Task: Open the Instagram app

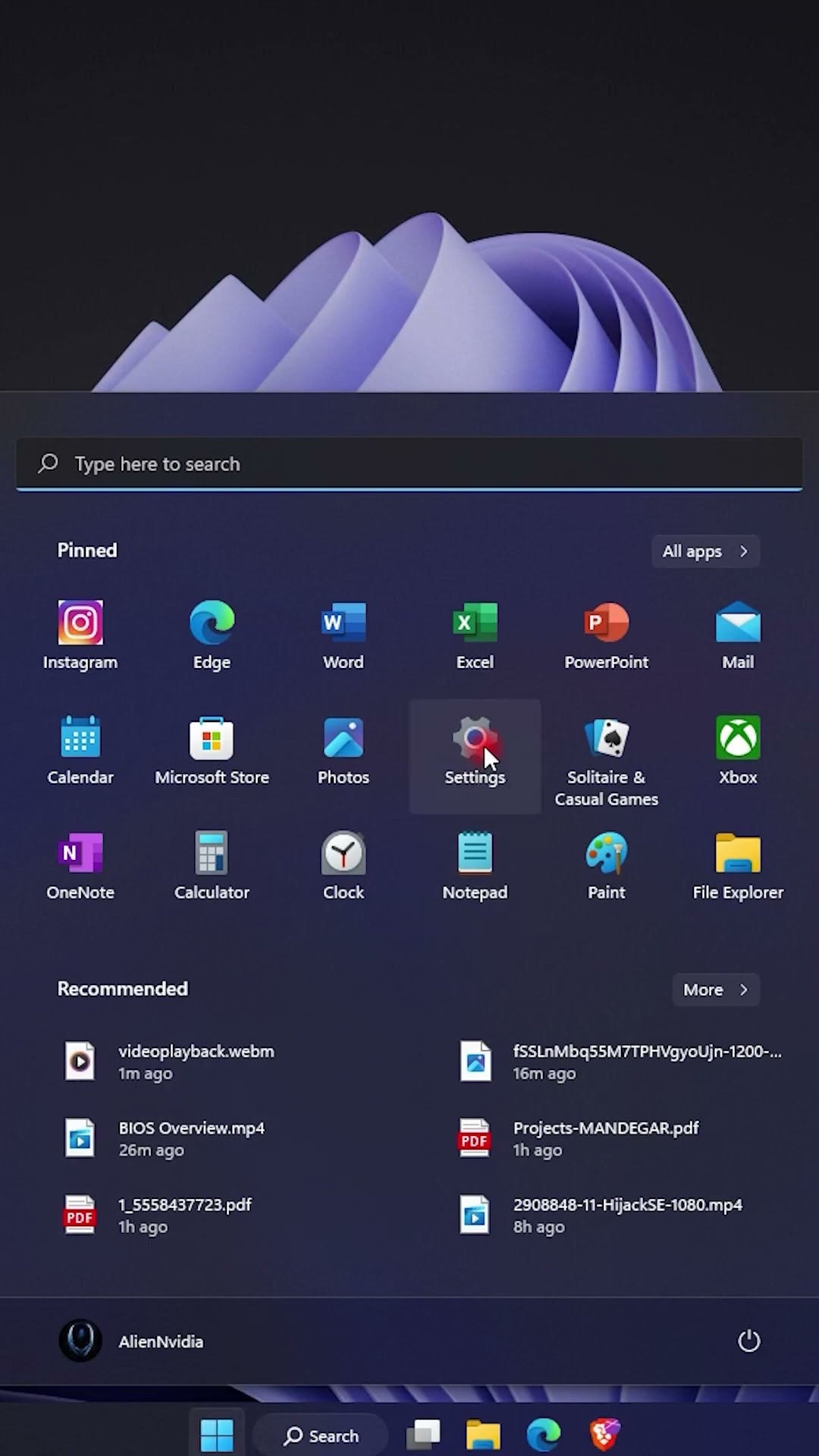Action: 80,635
